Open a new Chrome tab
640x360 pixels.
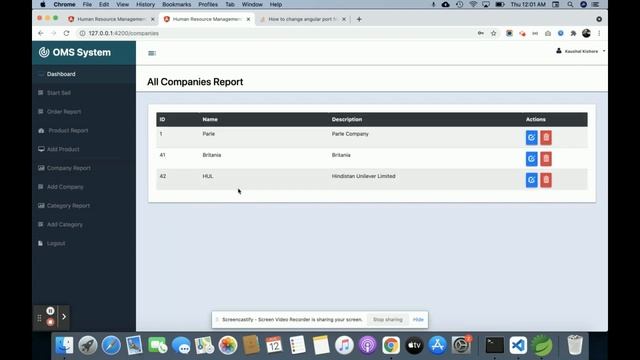[359, 19]
